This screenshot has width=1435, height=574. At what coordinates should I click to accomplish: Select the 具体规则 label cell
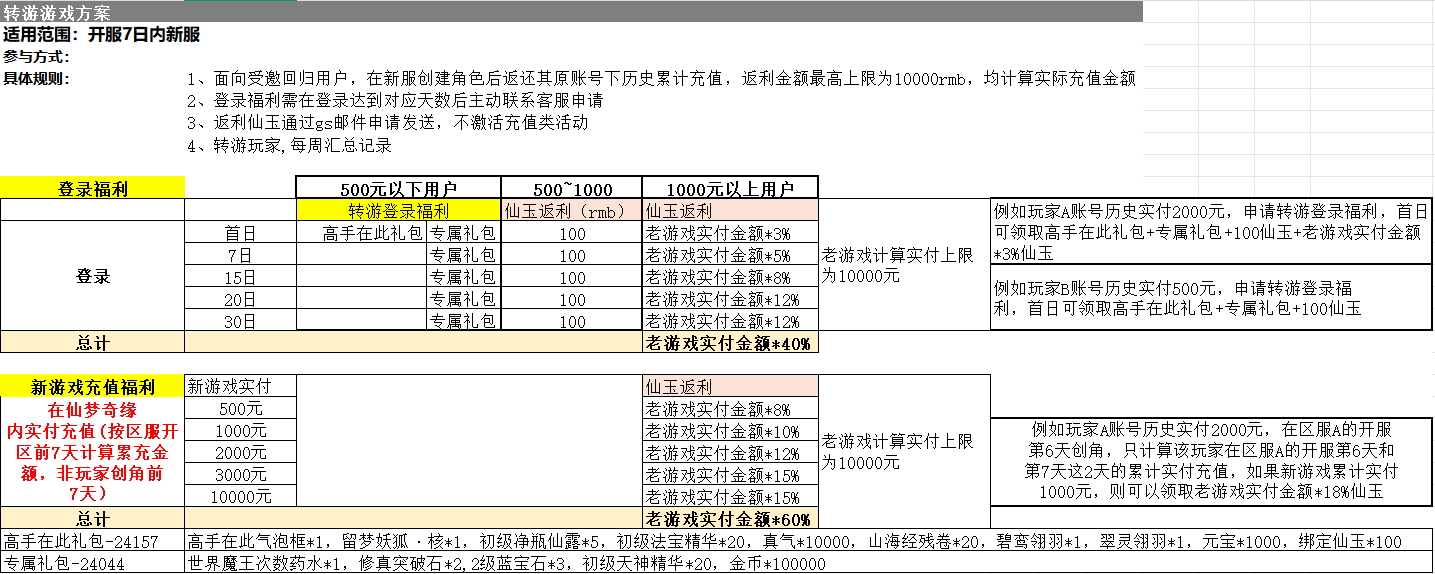36,79
